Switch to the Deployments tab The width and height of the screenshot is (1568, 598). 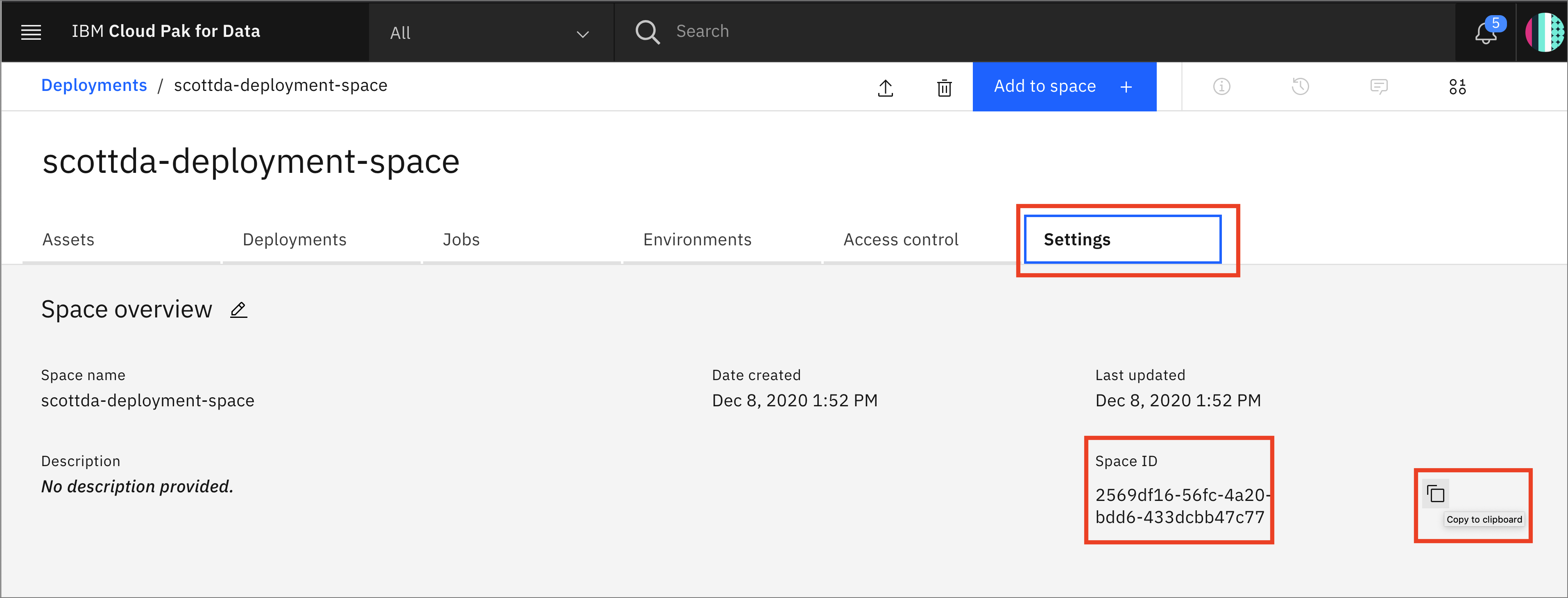tap(295, 239)
